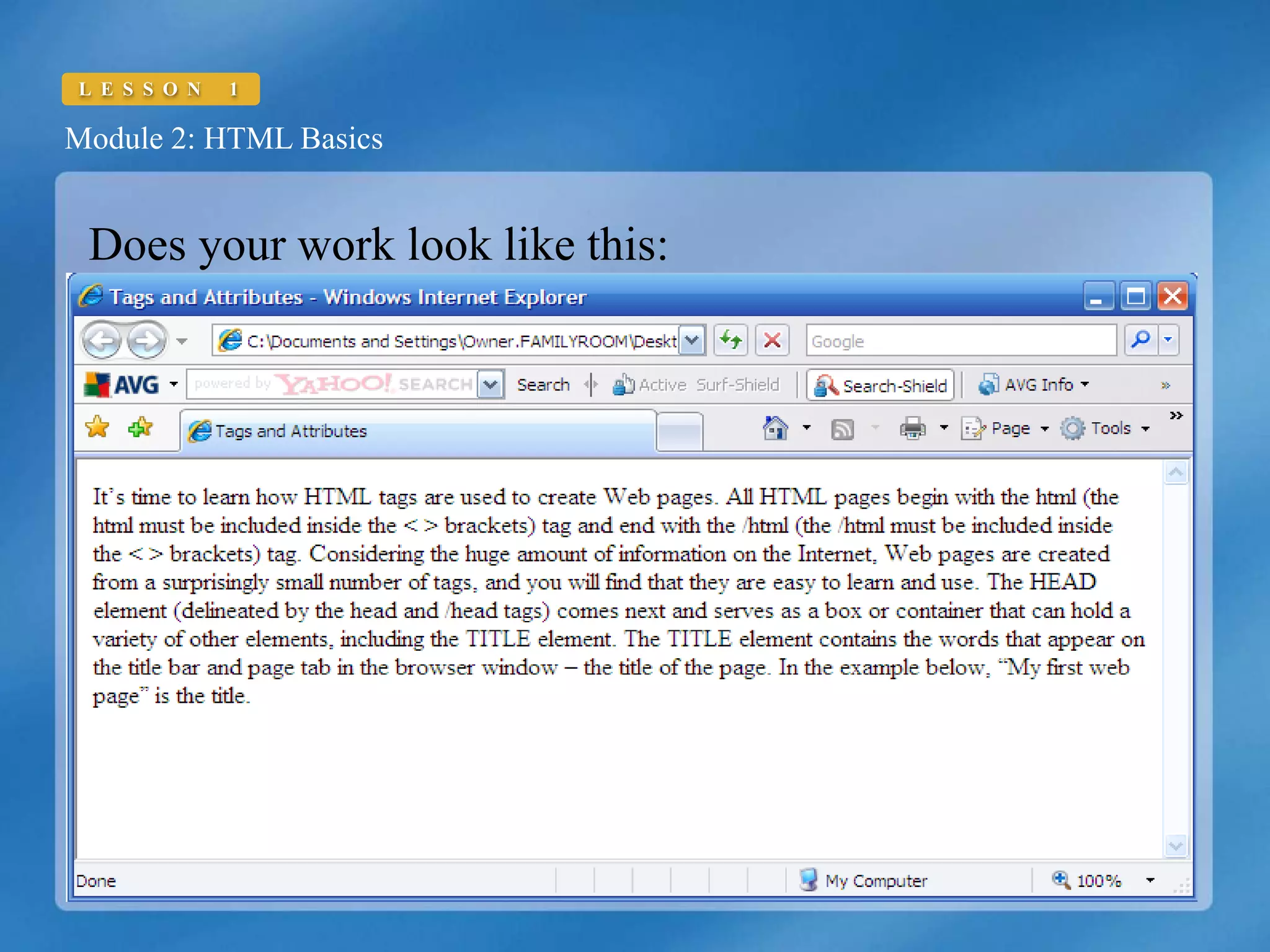Maximize the Internet Explorer window
1270x952 pixels.
coord(1135,296)
